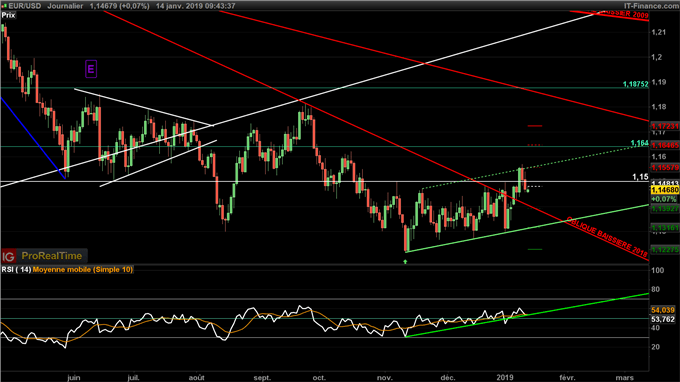Screen dimensions: 680x382
Task: Click the OBLIQUE BAISSIERE 2018 trendline label
Action: [x=607, y=237]
